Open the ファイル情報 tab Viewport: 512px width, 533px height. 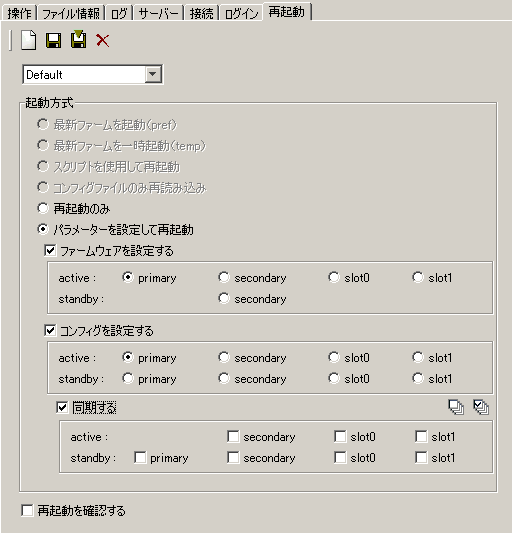[x=71, y=14]
